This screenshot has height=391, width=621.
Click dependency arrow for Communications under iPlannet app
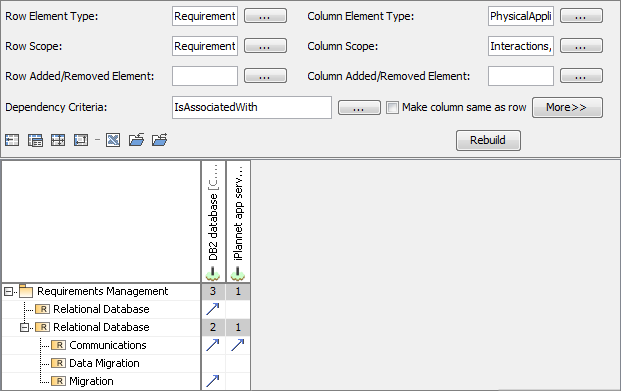(x=238, y=345)
